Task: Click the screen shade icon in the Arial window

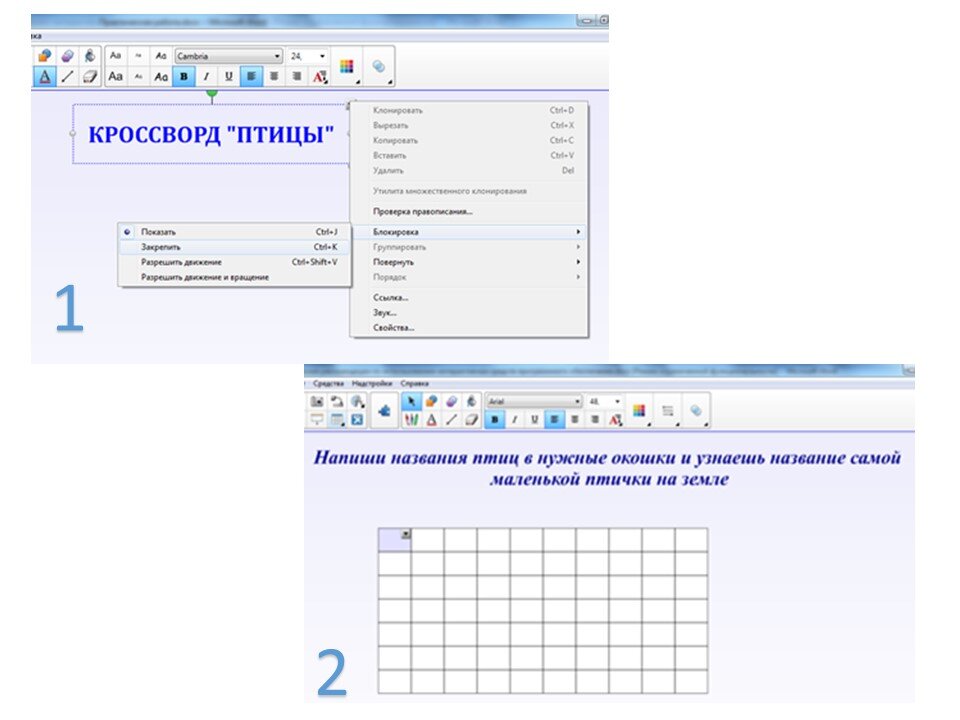Action: click(x=317, y=420)
